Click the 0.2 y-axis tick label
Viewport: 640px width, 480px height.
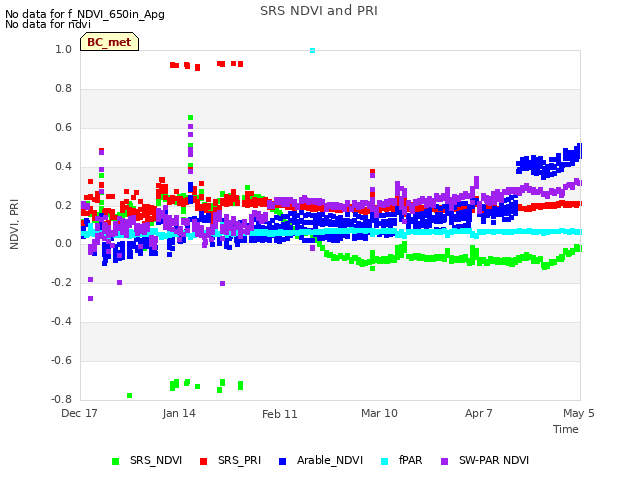click(63, 205)
